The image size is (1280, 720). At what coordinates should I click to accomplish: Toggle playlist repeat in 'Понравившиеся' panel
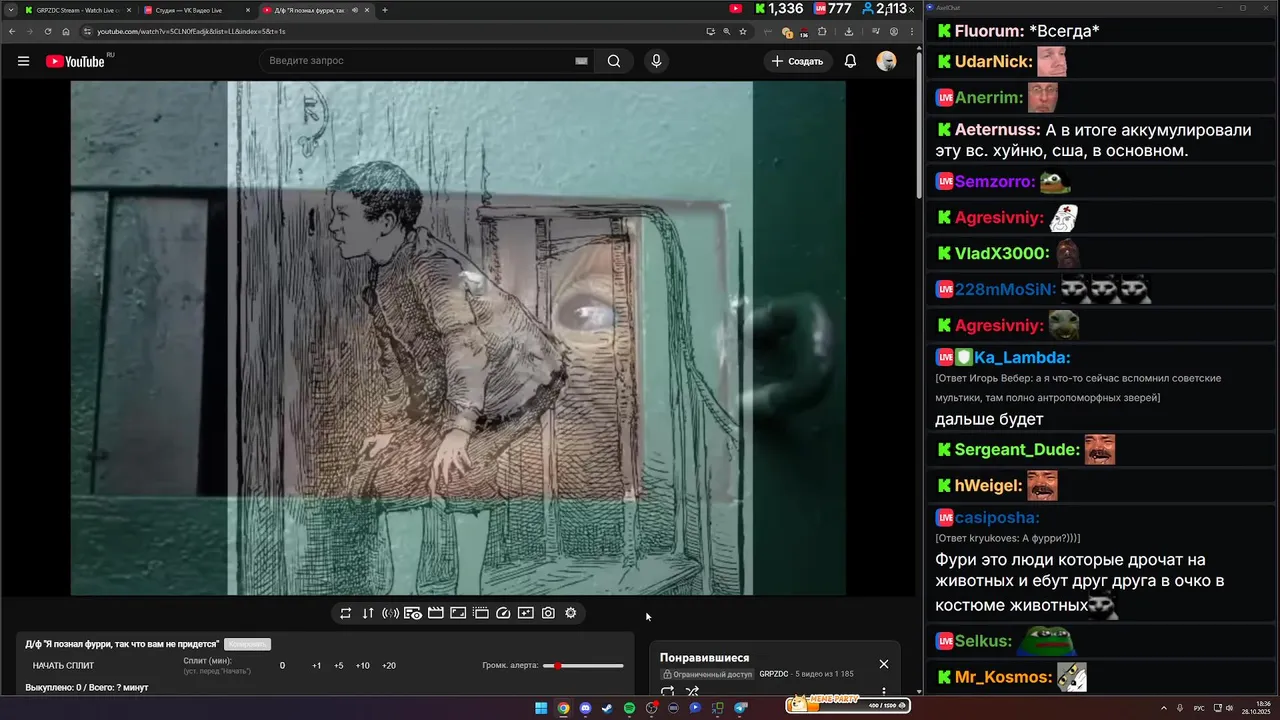pyautogui.click(x=668, y=691)
